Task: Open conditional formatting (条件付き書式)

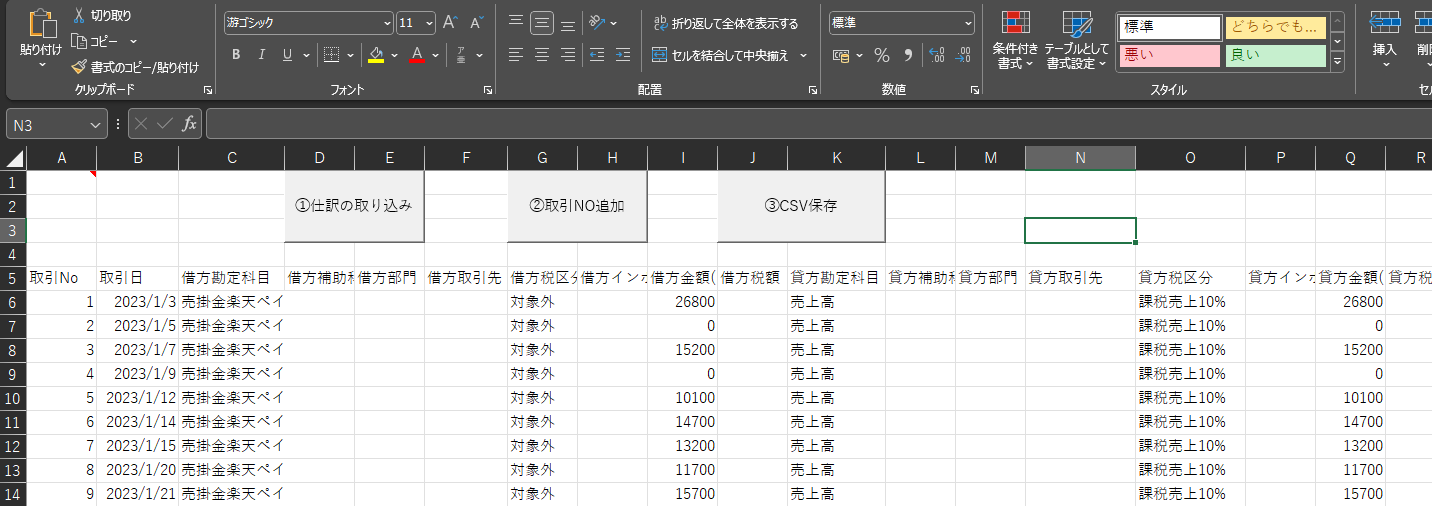Action: [x=1016, y=40]
